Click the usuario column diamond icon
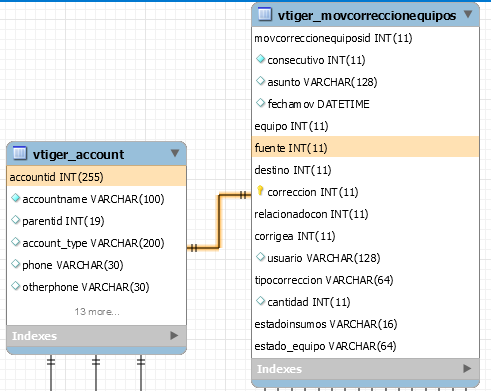Screen dimensions: 491x391 tap(260, 257)
